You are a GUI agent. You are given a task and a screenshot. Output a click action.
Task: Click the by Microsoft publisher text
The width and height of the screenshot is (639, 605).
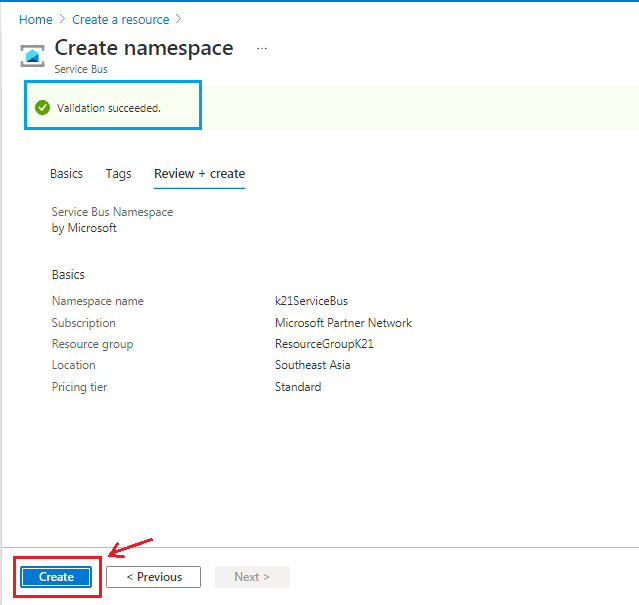pos(84,228)
